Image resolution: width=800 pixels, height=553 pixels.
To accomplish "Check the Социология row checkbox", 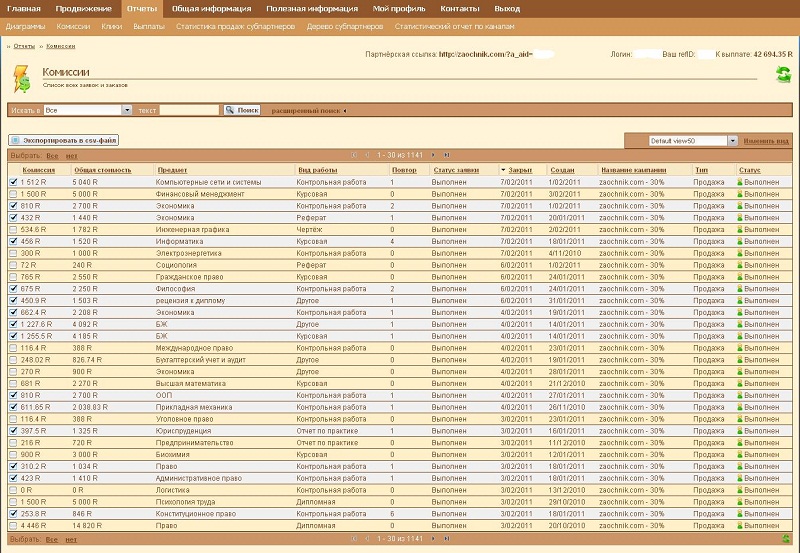I will (13, 265).
